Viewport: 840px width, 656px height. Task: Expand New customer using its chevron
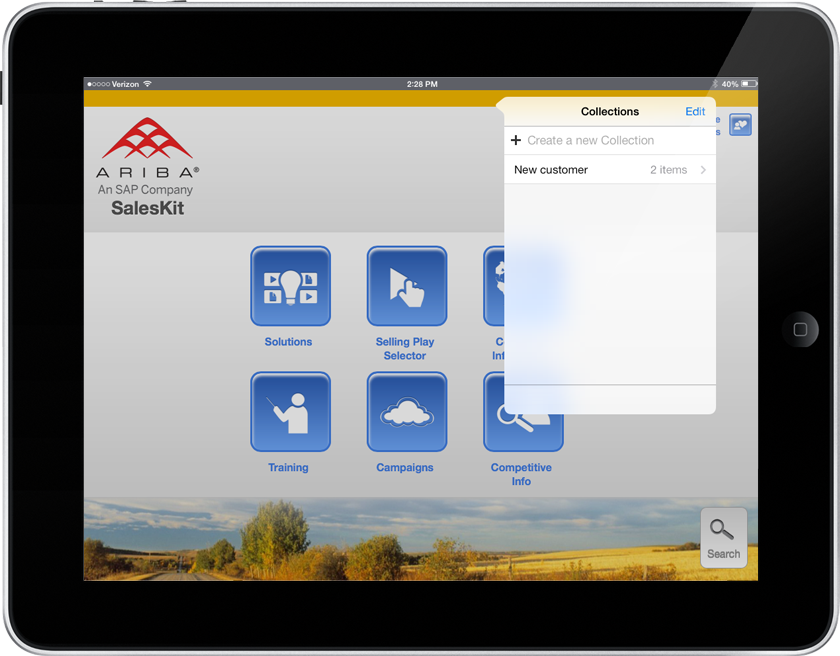(703, 170)
